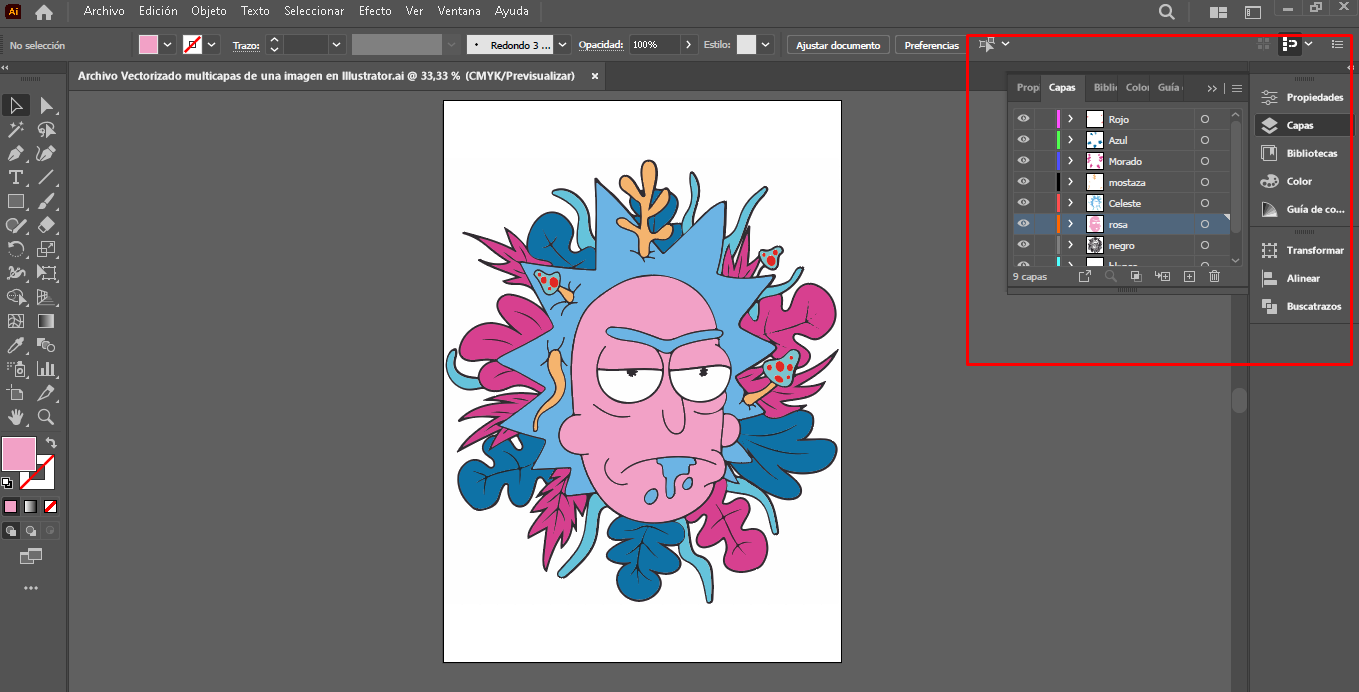
Task: Expand the negro layer contents
Action: coord(1071,245)
